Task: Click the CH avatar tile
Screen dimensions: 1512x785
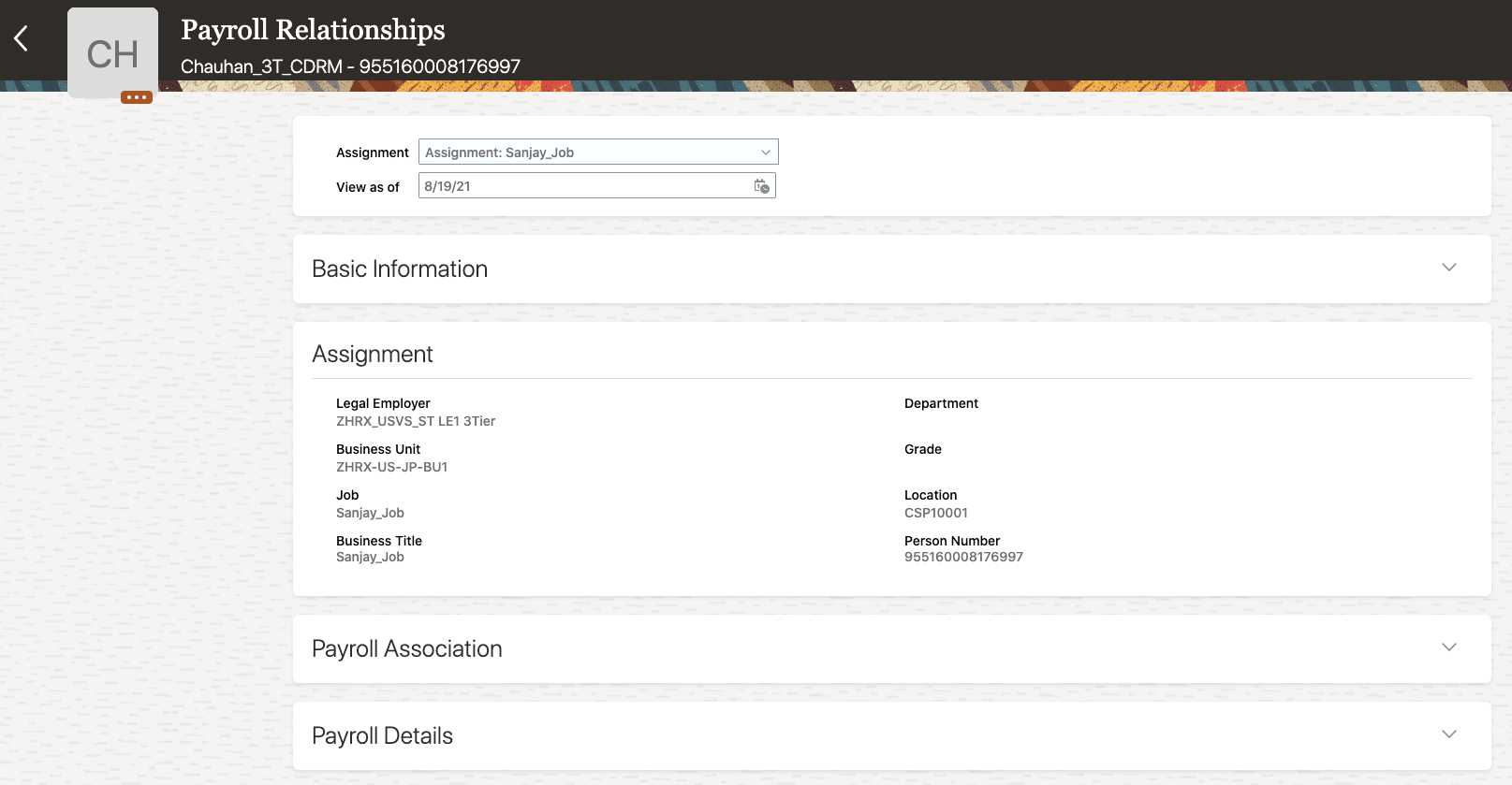Action: point(112,52)
